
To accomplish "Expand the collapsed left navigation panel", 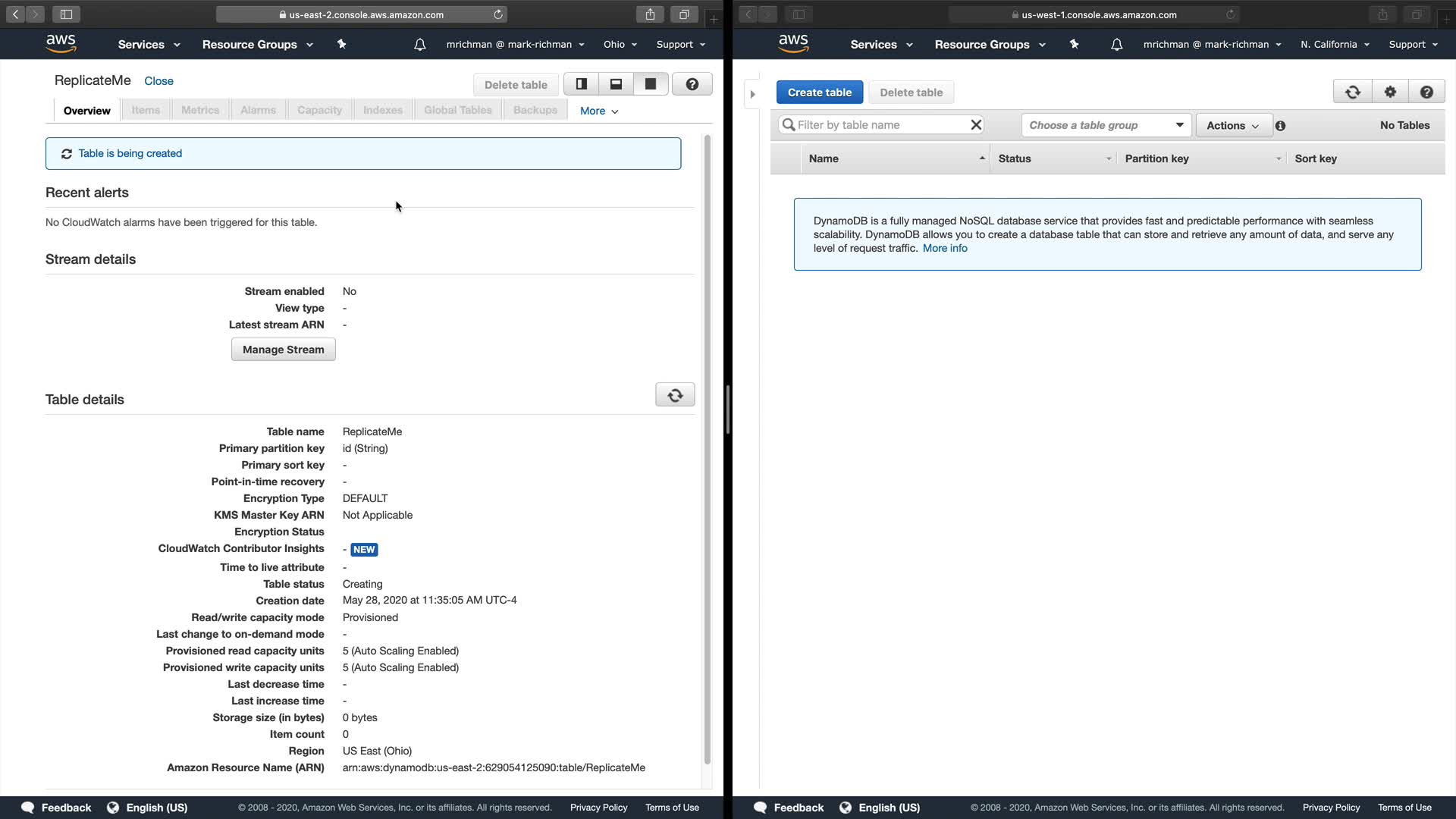I will 752,94.
